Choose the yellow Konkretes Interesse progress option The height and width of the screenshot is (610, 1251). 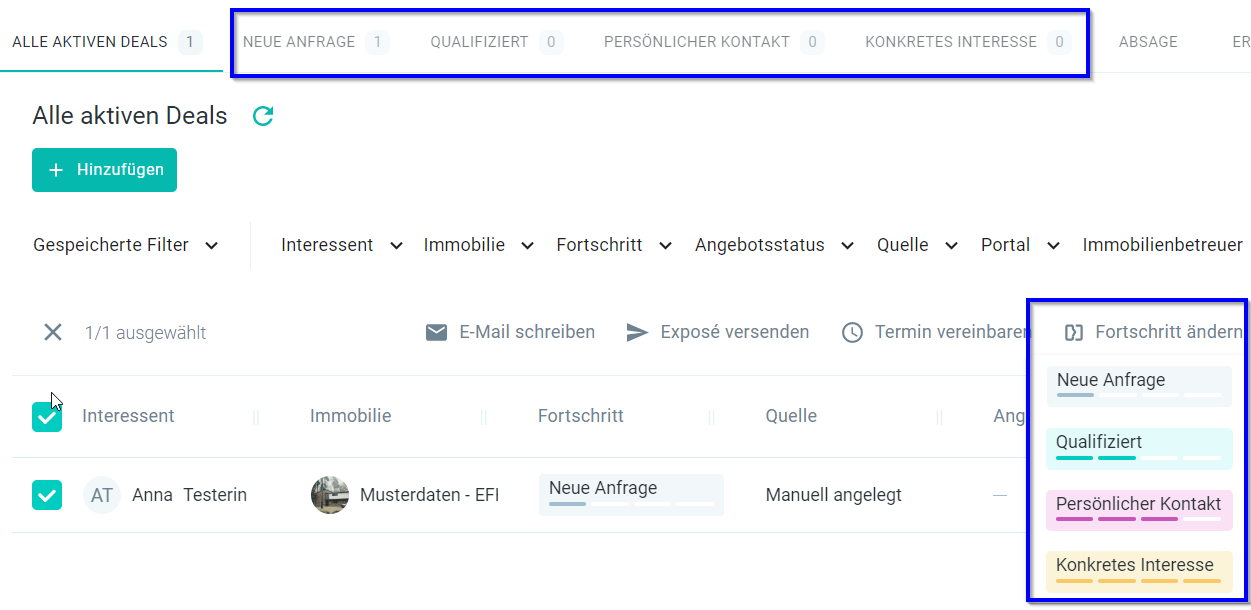[1139, 570]
